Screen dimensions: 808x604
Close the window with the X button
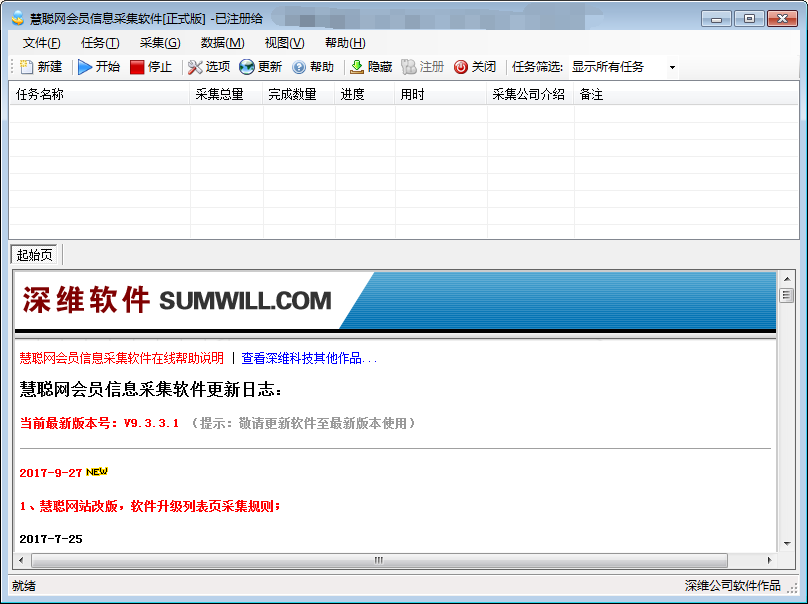click(782, 19)
